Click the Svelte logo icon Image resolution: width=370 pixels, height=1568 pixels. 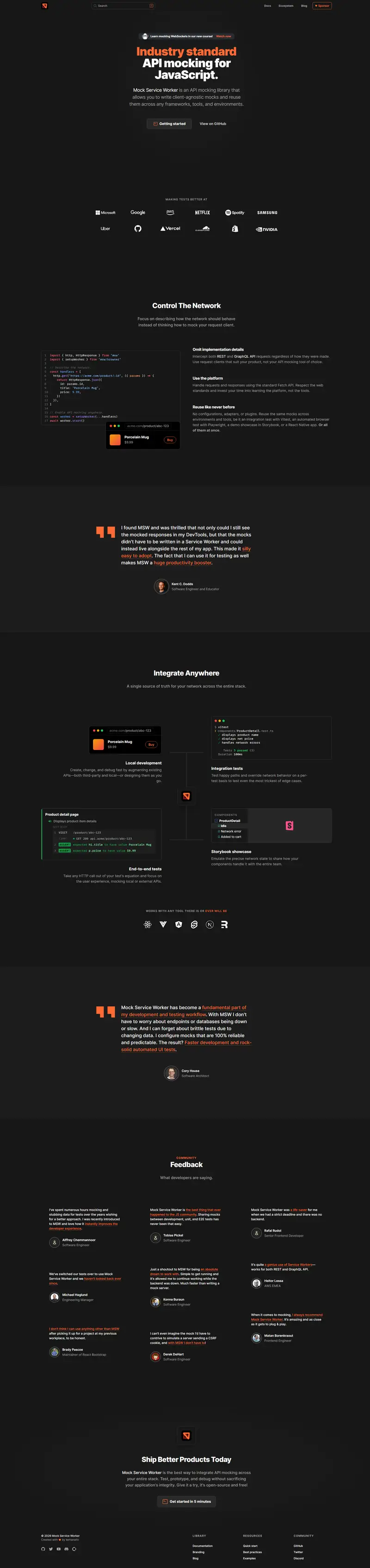click(194, 925)
